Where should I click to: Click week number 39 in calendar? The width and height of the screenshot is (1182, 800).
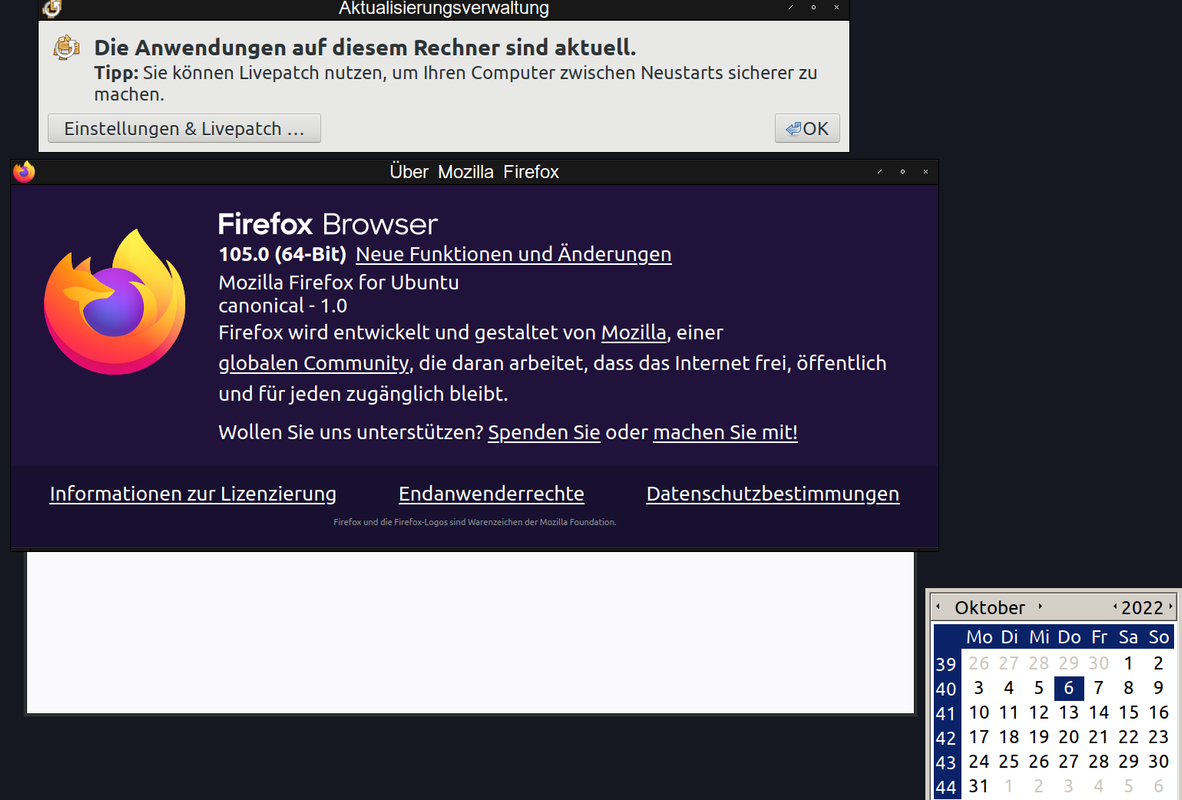coord(946,664)
